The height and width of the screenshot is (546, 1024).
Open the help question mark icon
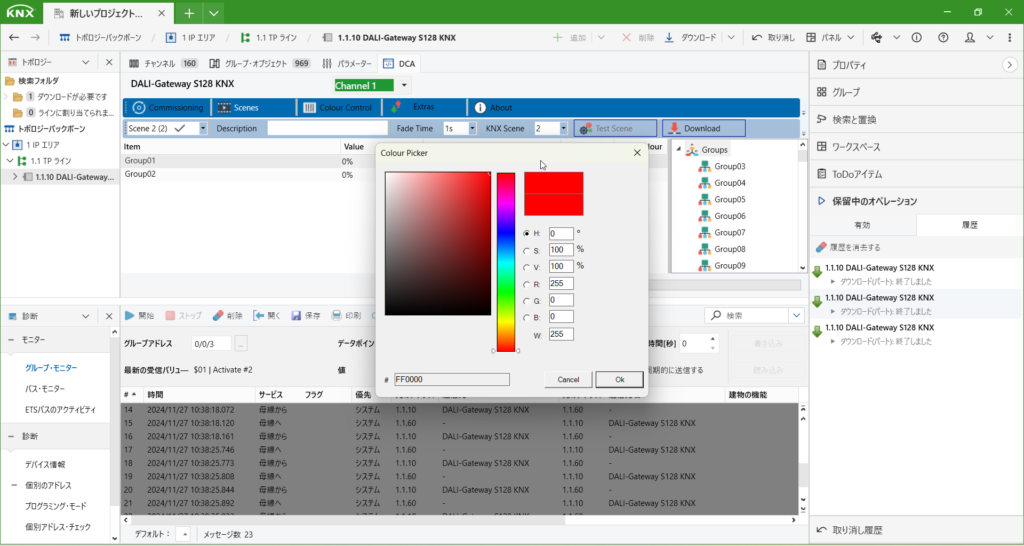[x=942, y=38]
